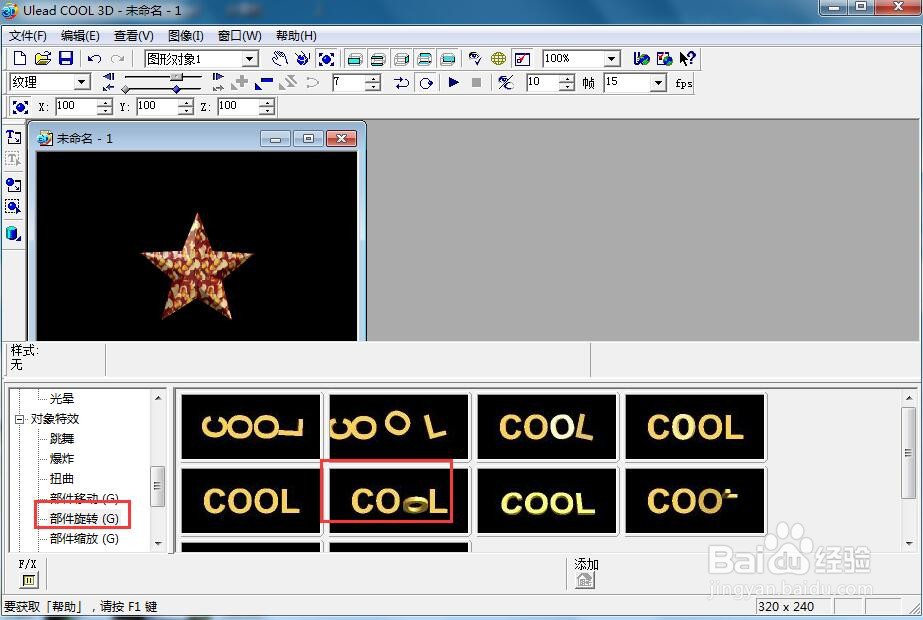
Task: Create a new file with the blank page icon
Action: tap(19, 58)
